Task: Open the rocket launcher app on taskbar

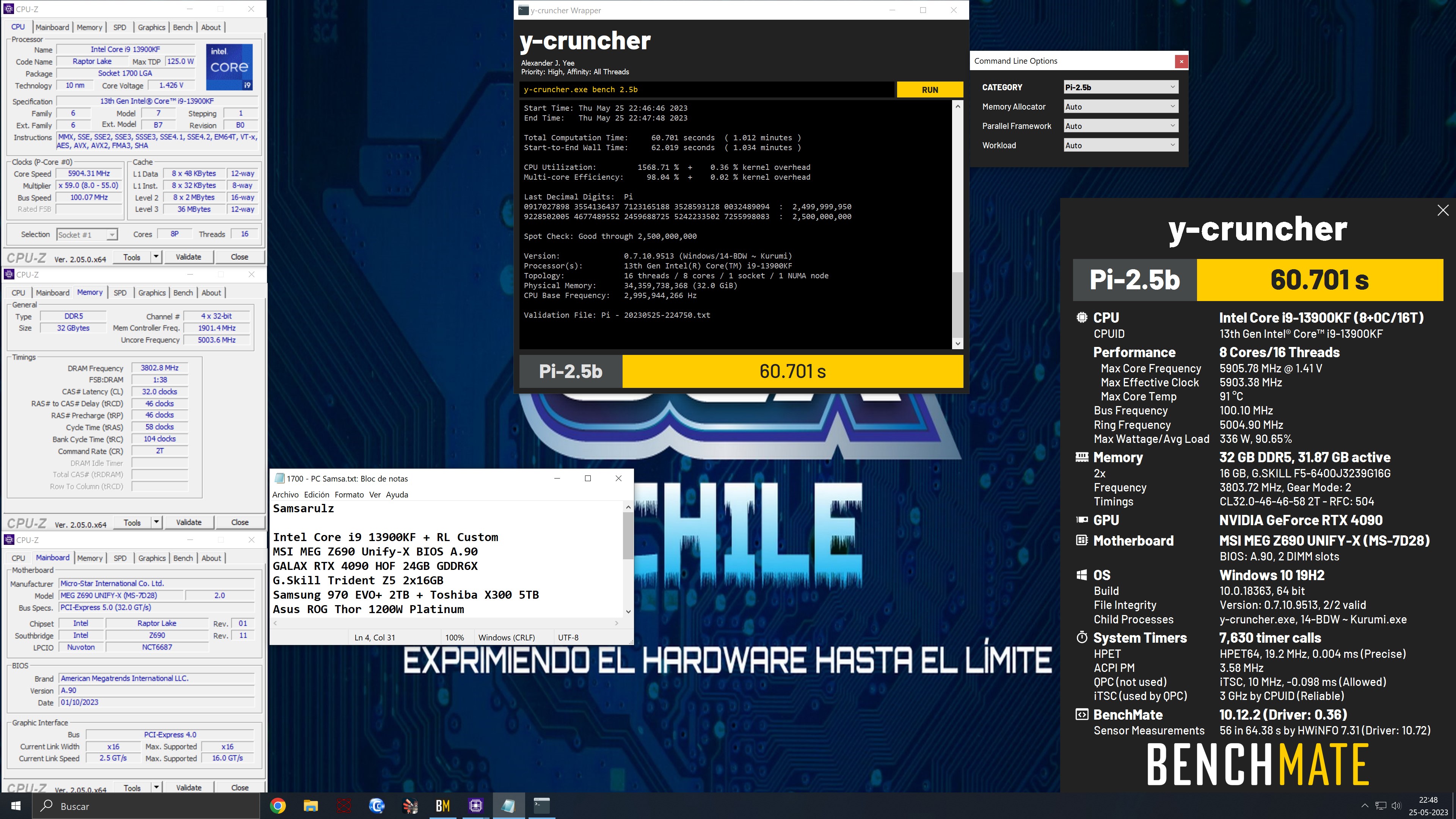Action: 410,805
